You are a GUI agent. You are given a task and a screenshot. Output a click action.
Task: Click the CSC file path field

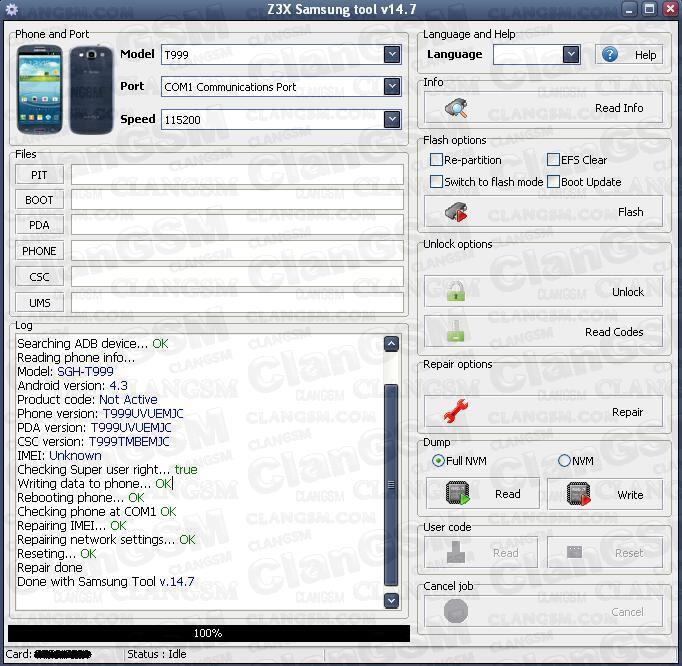point(237,277)
